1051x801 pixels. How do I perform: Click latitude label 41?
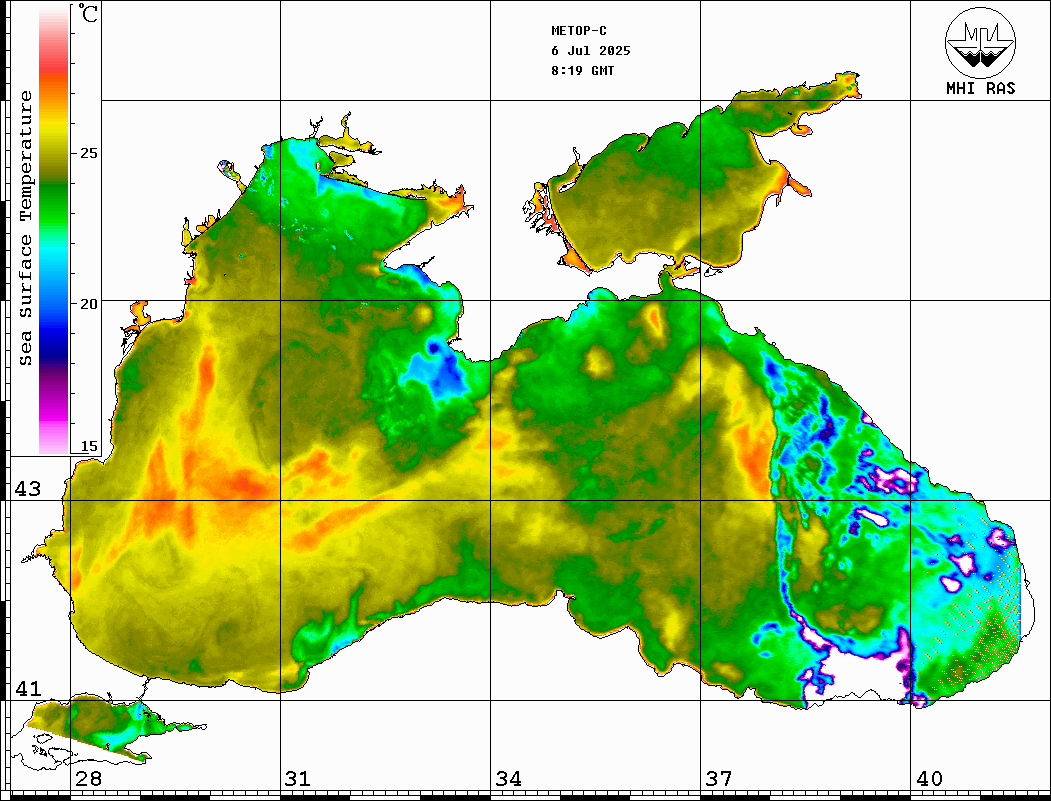click(x=28, y=689)
